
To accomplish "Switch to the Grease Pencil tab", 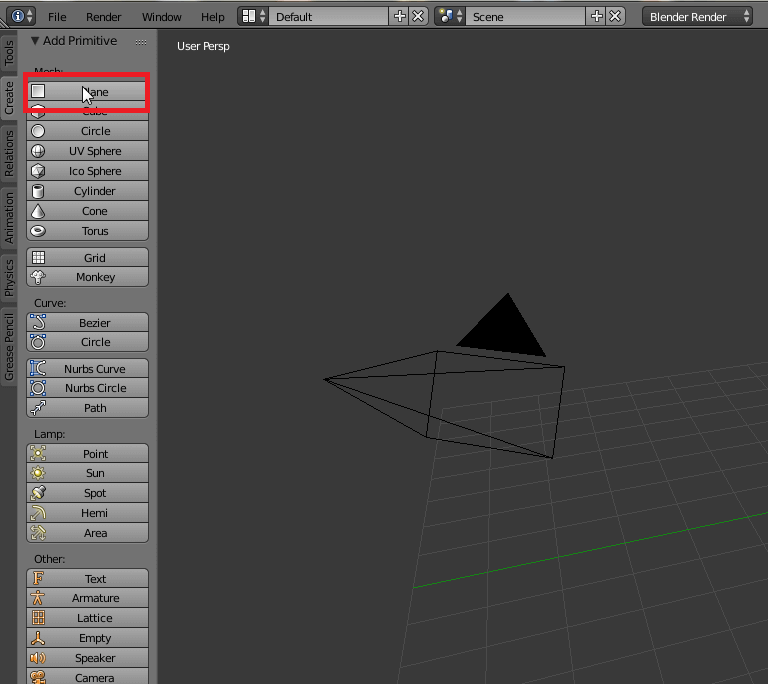I will click(x=9, y=347).
